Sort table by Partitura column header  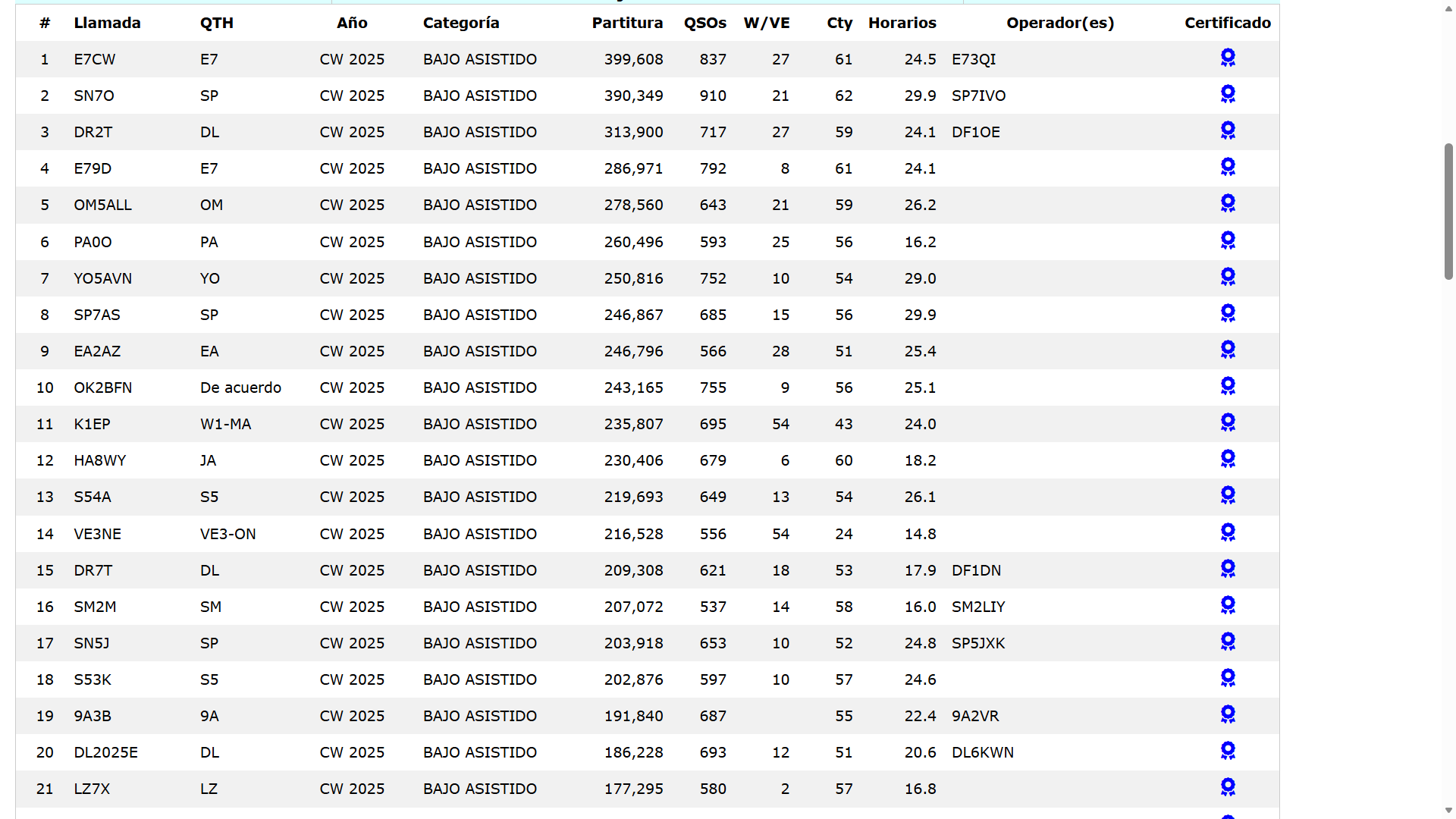(627, 23)
